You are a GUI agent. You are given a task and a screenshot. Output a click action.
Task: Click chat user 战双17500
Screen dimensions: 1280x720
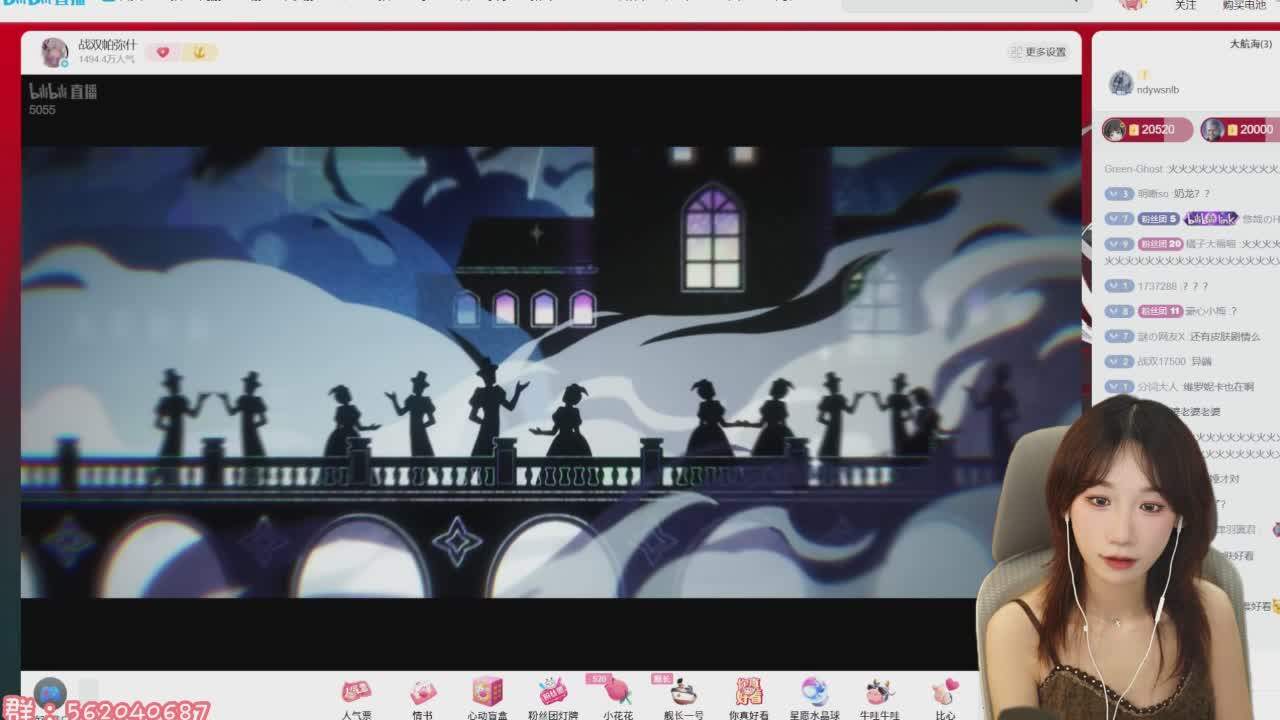[1161, 362]
